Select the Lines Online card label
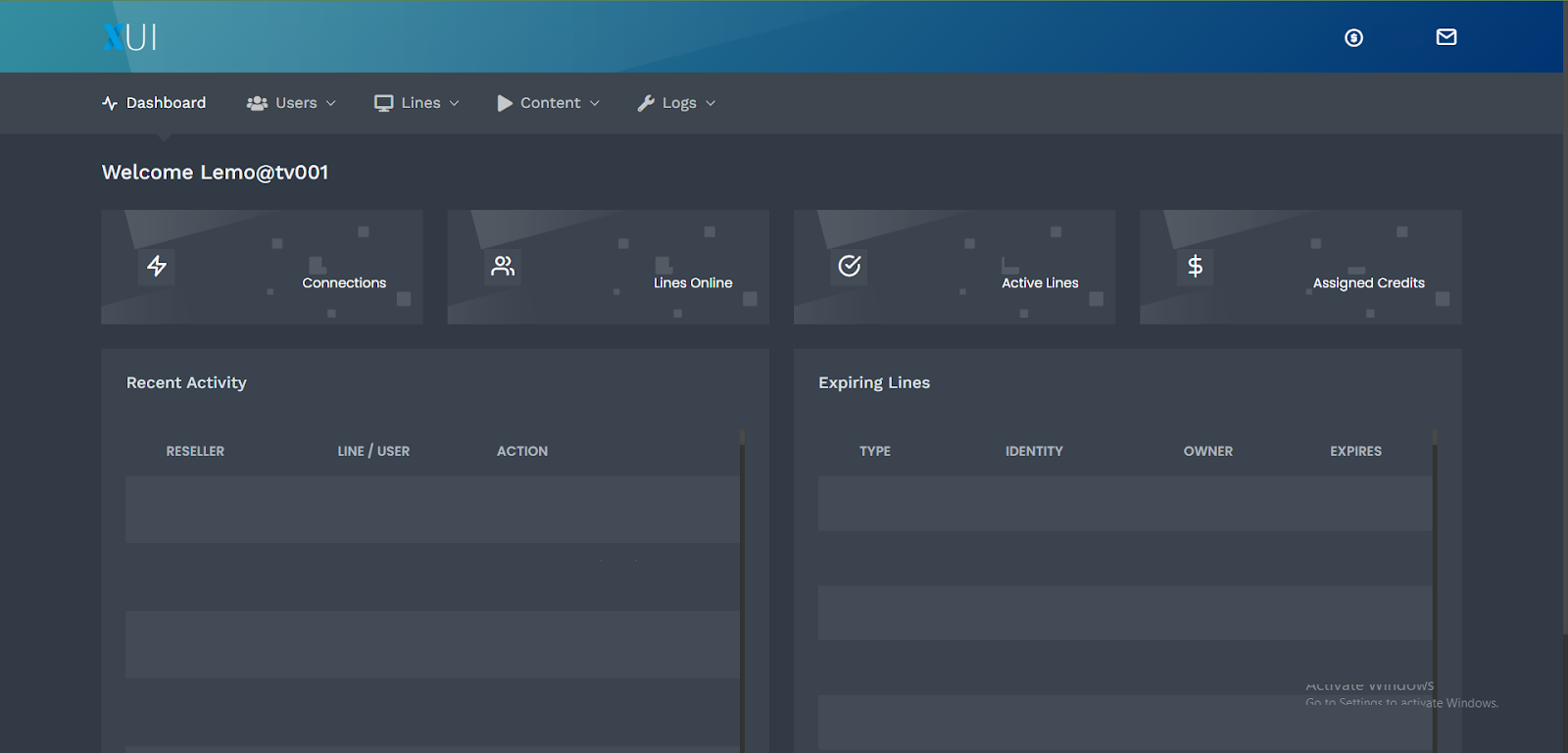 point(693,282)
